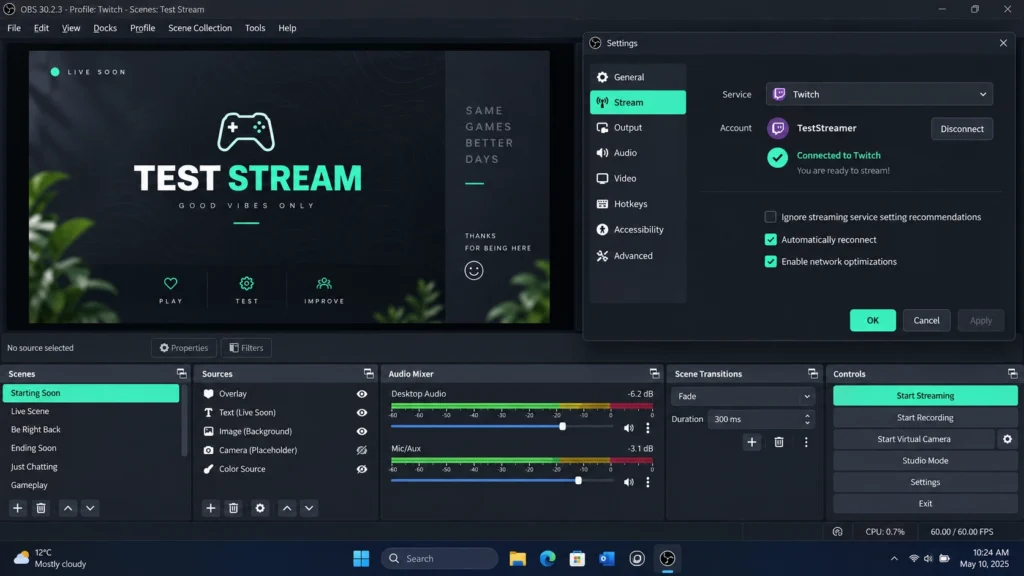Screen dimensions: 1024x576
Task: Open the Service dropdown showing Twitch
Action: click(x=879, y=94)
